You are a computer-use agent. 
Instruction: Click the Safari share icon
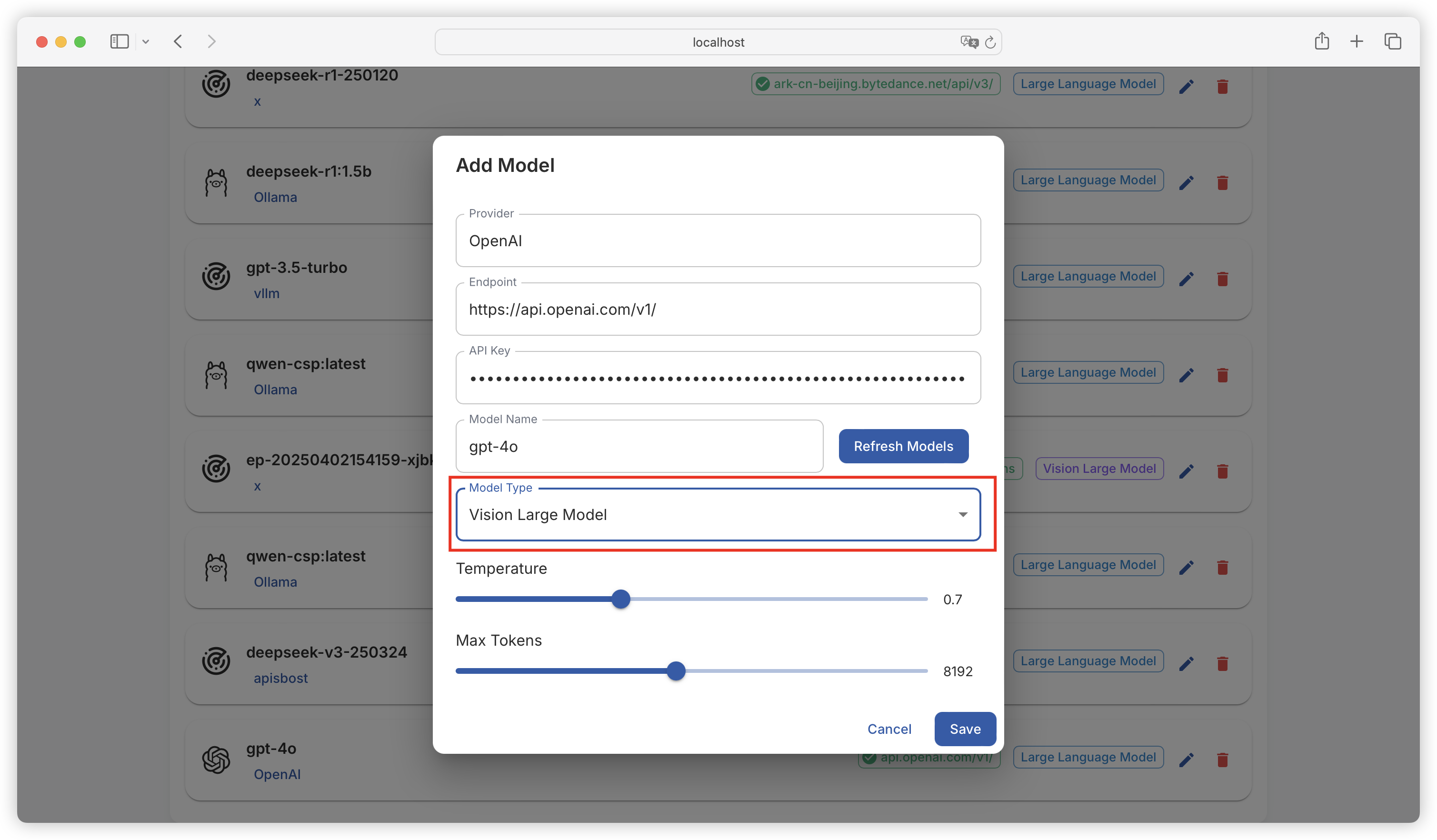pos(1322,41)
